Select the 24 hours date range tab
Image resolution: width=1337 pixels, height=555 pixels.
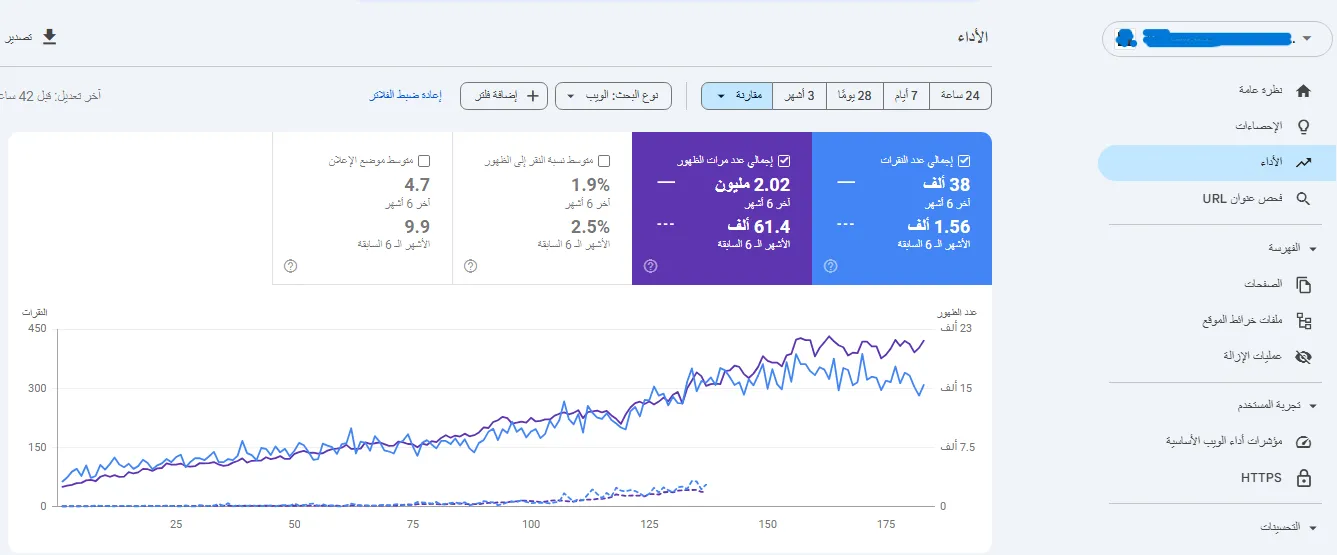(x=960, y=96)
